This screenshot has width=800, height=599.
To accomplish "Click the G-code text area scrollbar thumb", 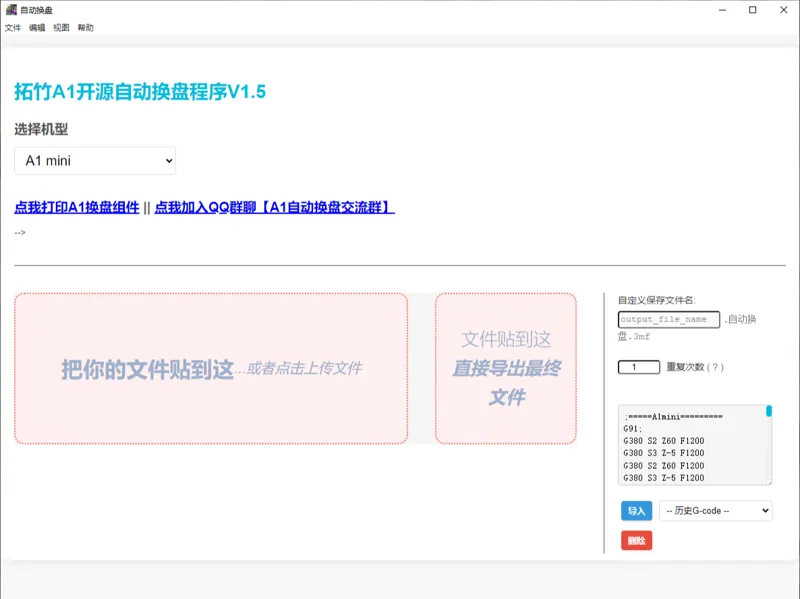I will click(x=769, y=411).
